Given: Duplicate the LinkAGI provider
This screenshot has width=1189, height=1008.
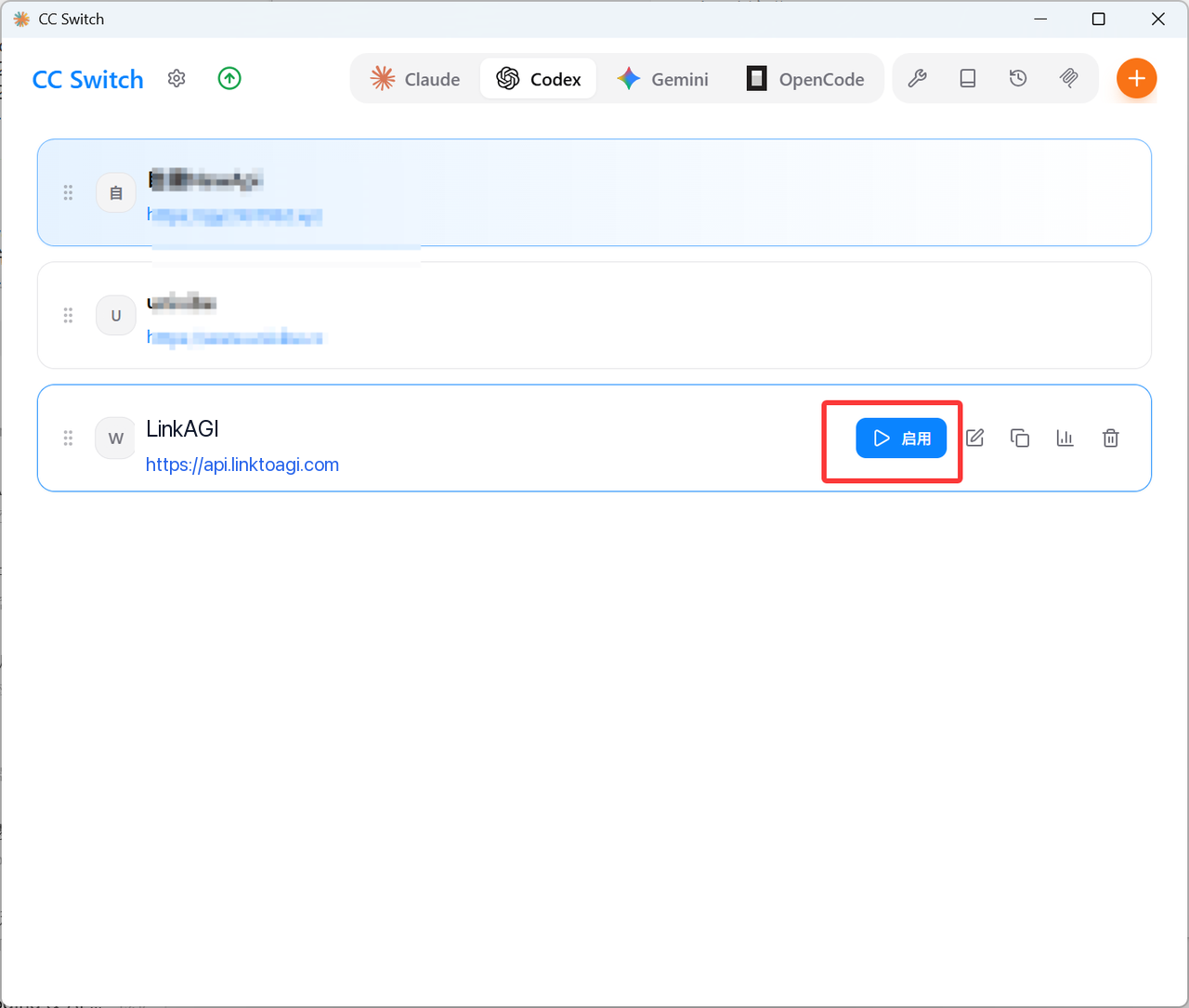Looking at the screenshot, I should point(1020,438).
